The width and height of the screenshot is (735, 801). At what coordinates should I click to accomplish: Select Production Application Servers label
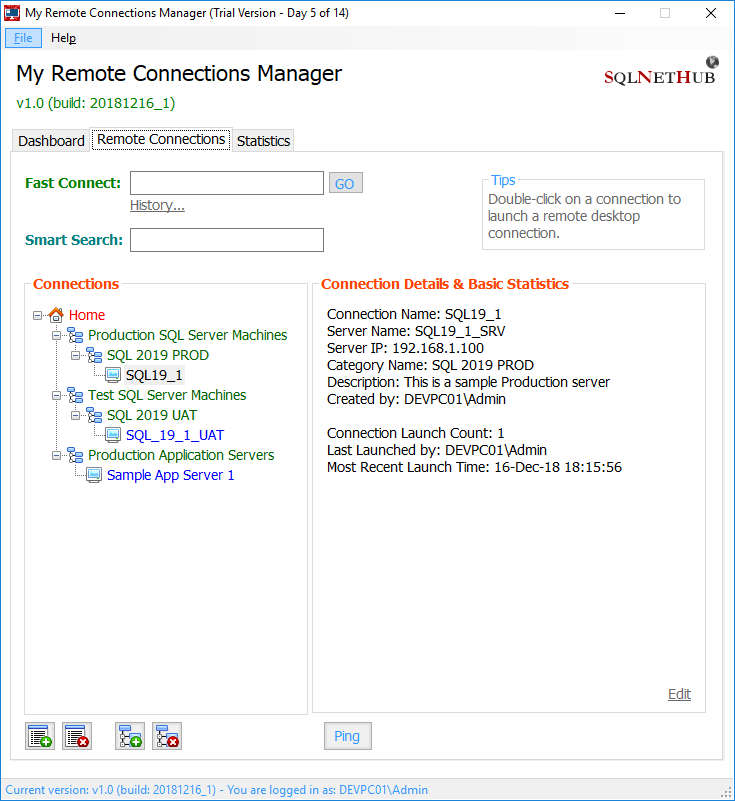point(181,455)
